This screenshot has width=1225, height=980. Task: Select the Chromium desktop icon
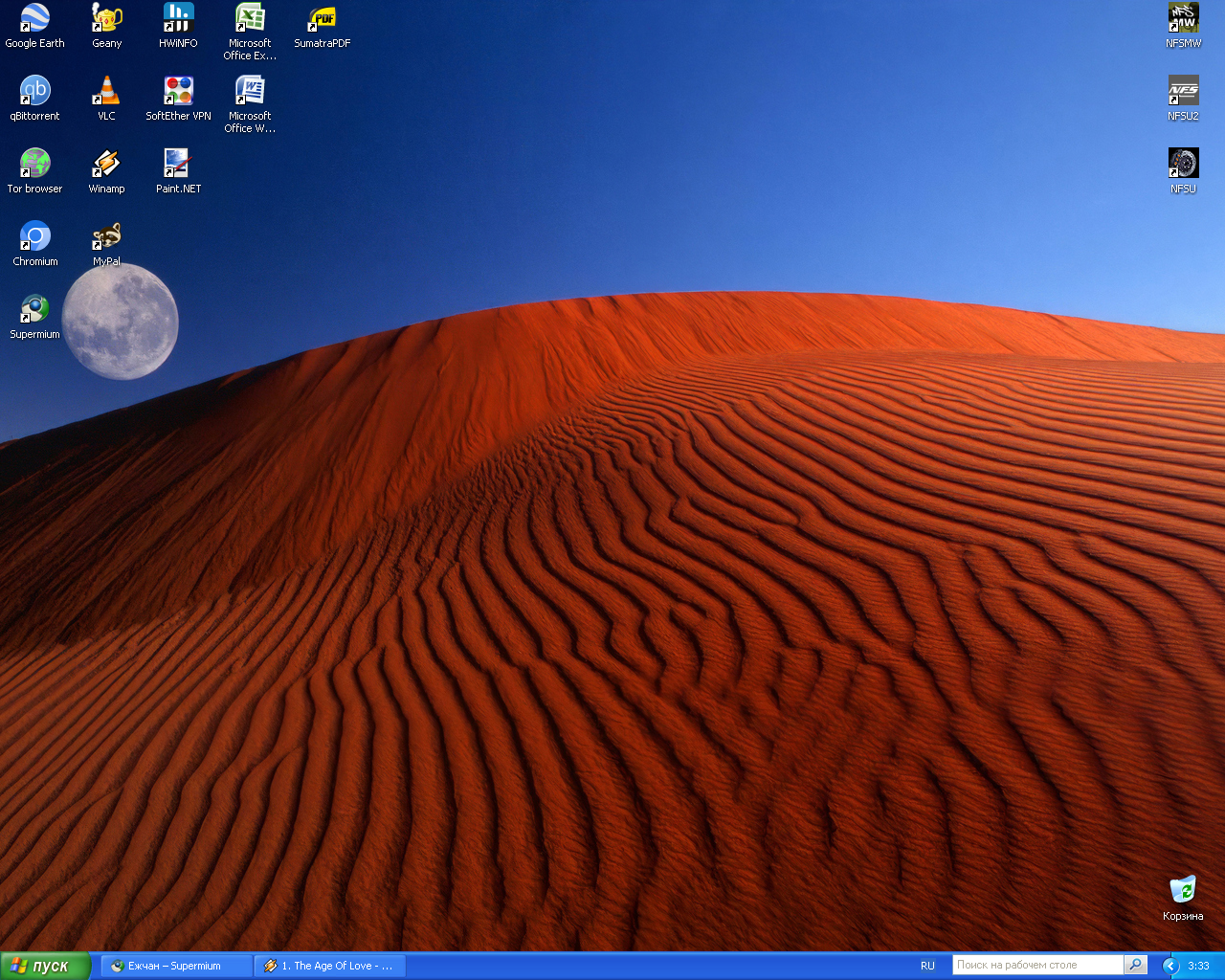click(34, 243)
